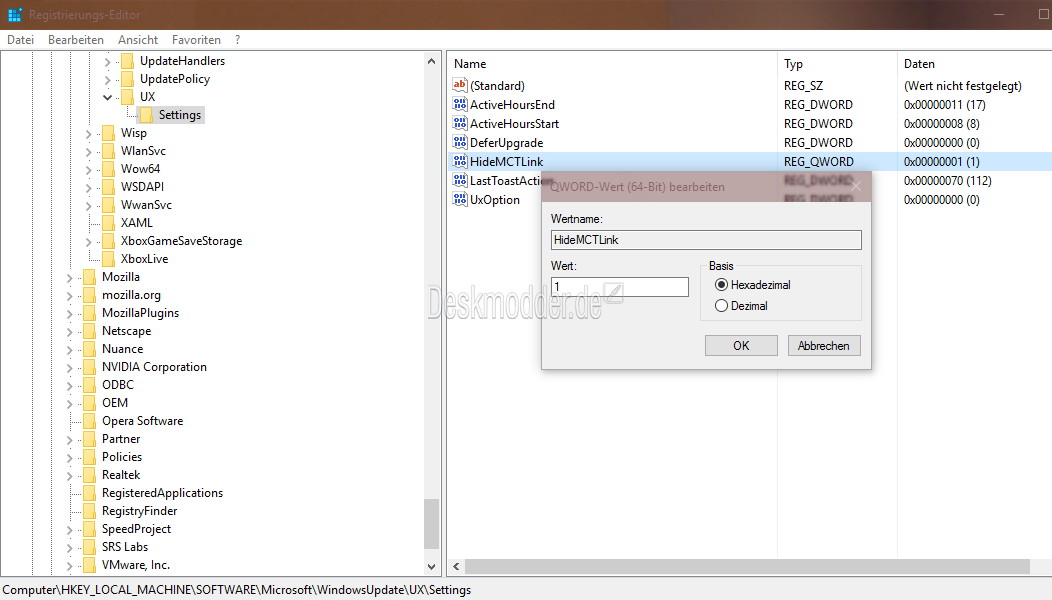
Task: Click the values pane horizontal scrollbar thumb
Action: [747, 566]
